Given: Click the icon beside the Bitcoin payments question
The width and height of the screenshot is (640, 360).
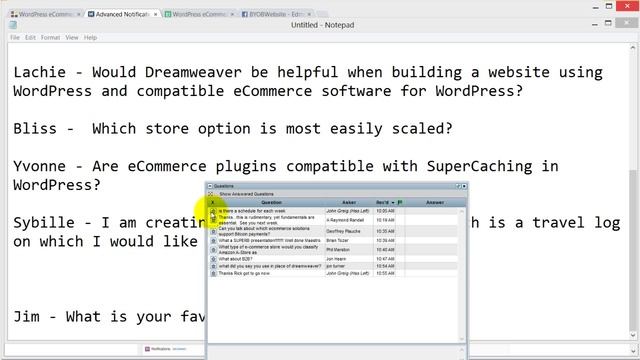Looking at the screenshot, I should point(213,231).
